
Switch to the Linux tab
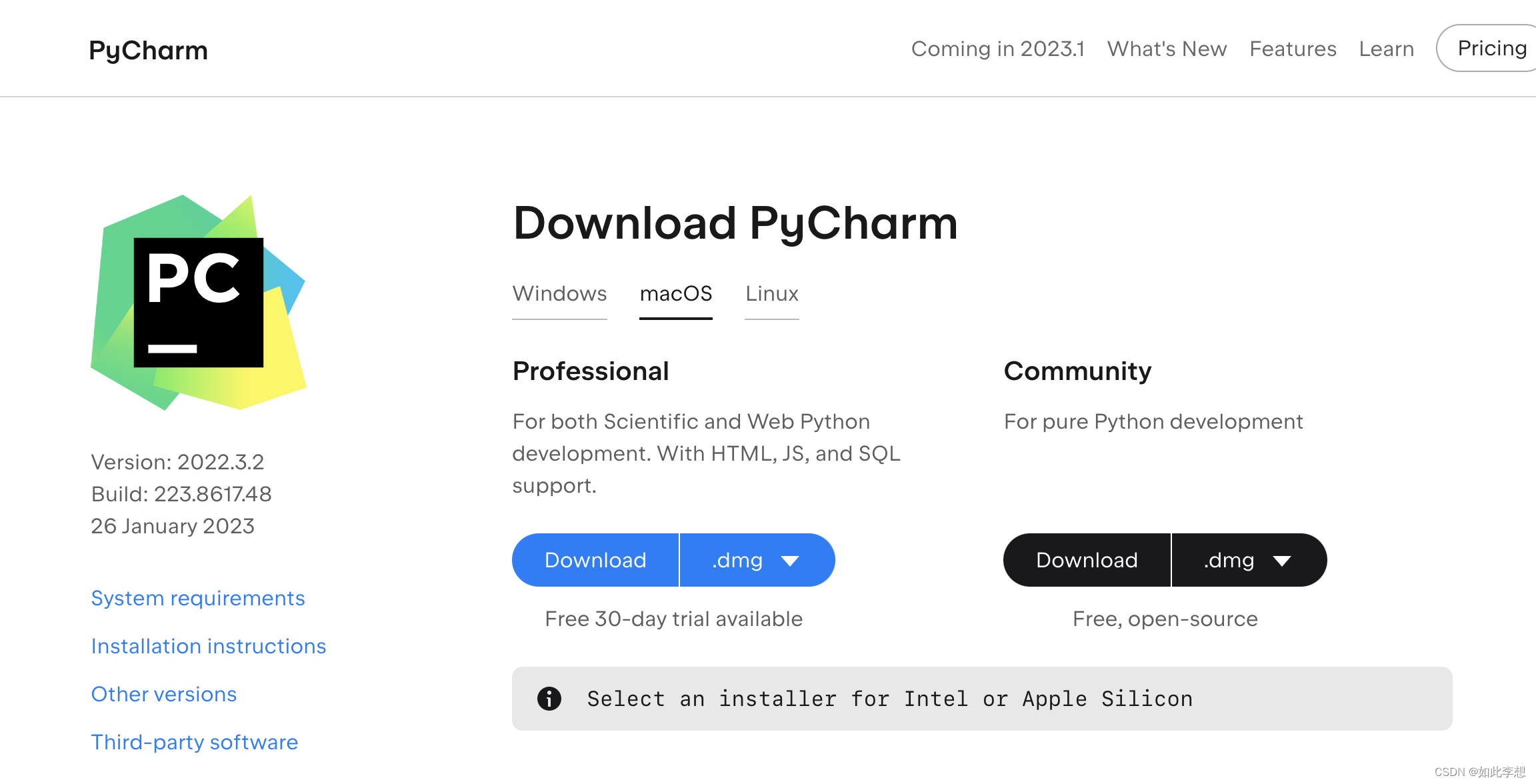771,294
